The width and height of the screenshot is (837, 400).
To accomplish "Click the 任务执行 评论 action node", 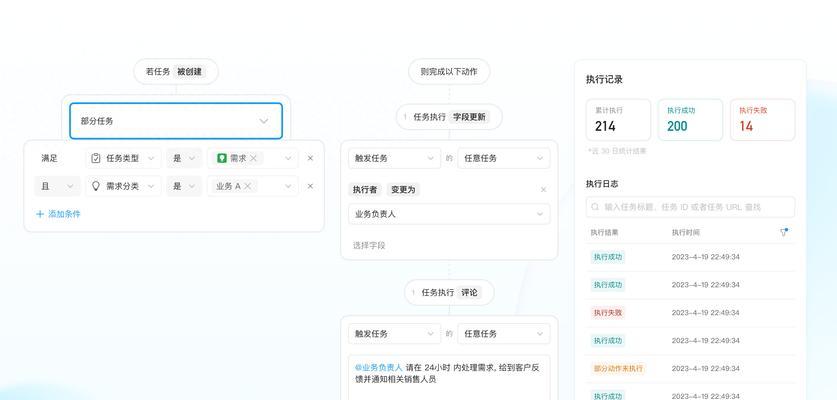I will [x=449, y=293].
